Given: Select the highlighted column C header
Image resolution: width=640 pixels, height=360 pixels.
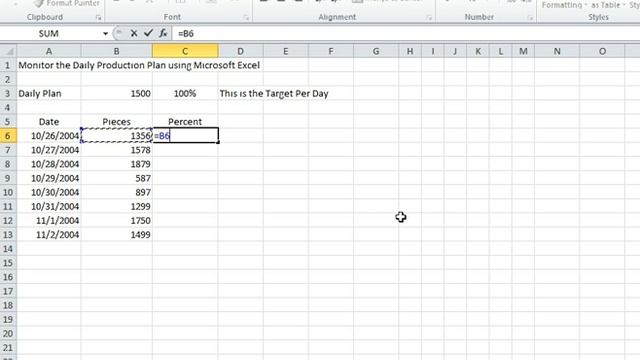Looking at the screenshot, I should 185,51.
